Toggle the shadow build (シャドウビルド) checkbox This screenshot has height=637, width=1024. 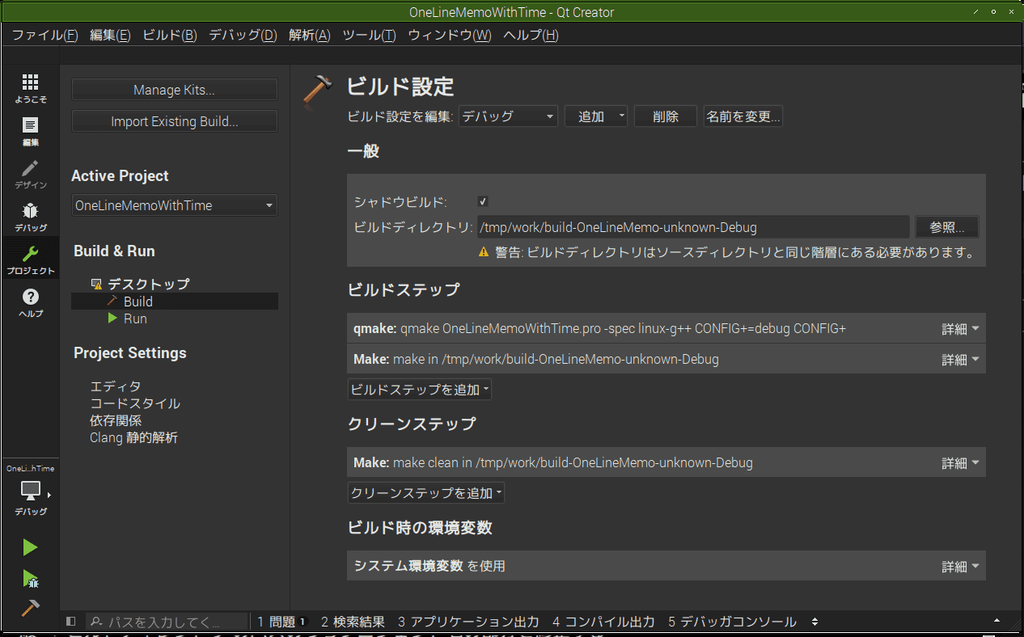click(483, 201)
